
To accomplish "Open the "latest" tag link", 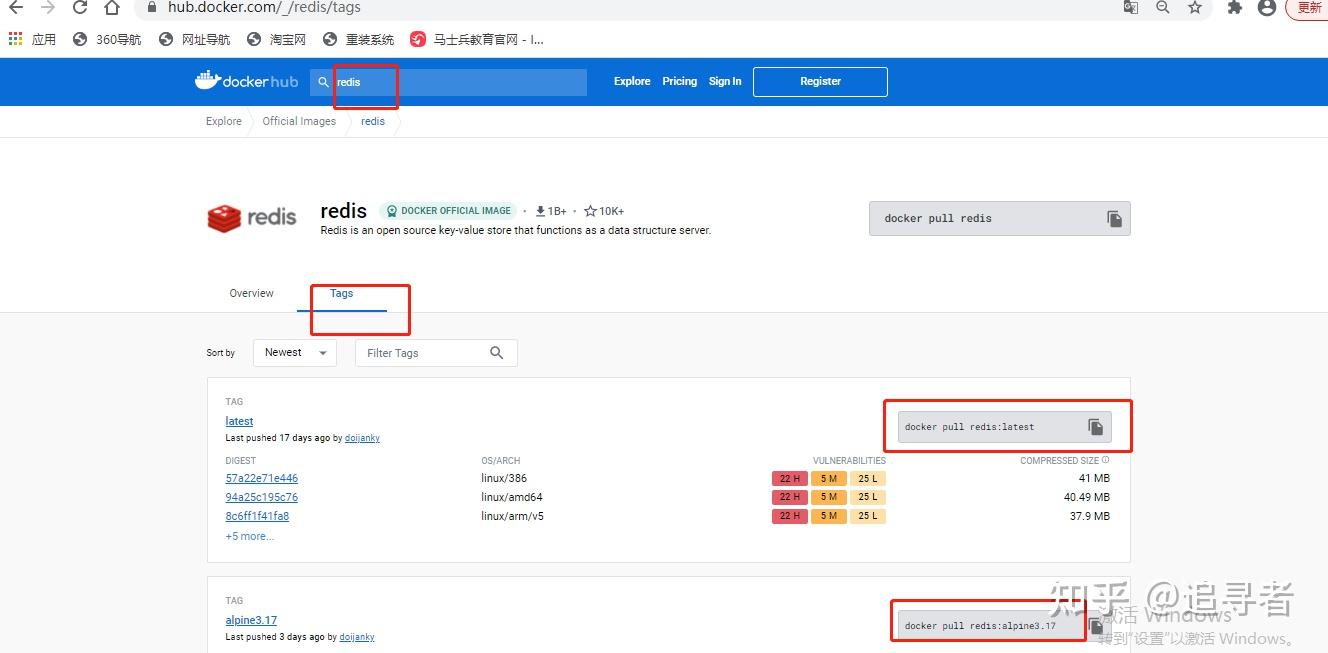I will [239, 421].
